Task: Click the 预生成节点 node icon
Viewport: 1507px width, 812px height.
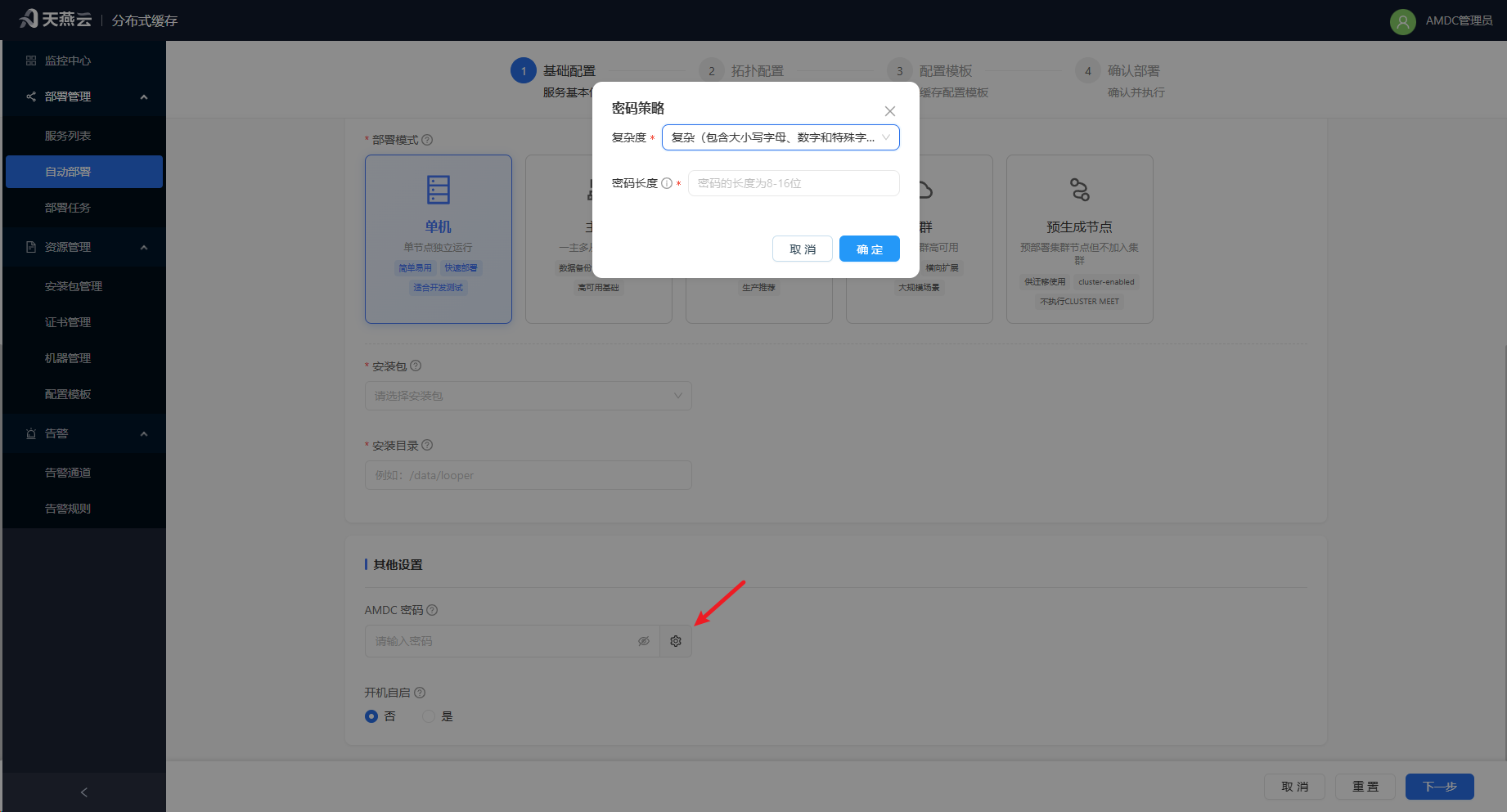Action: coord(1080,190)
